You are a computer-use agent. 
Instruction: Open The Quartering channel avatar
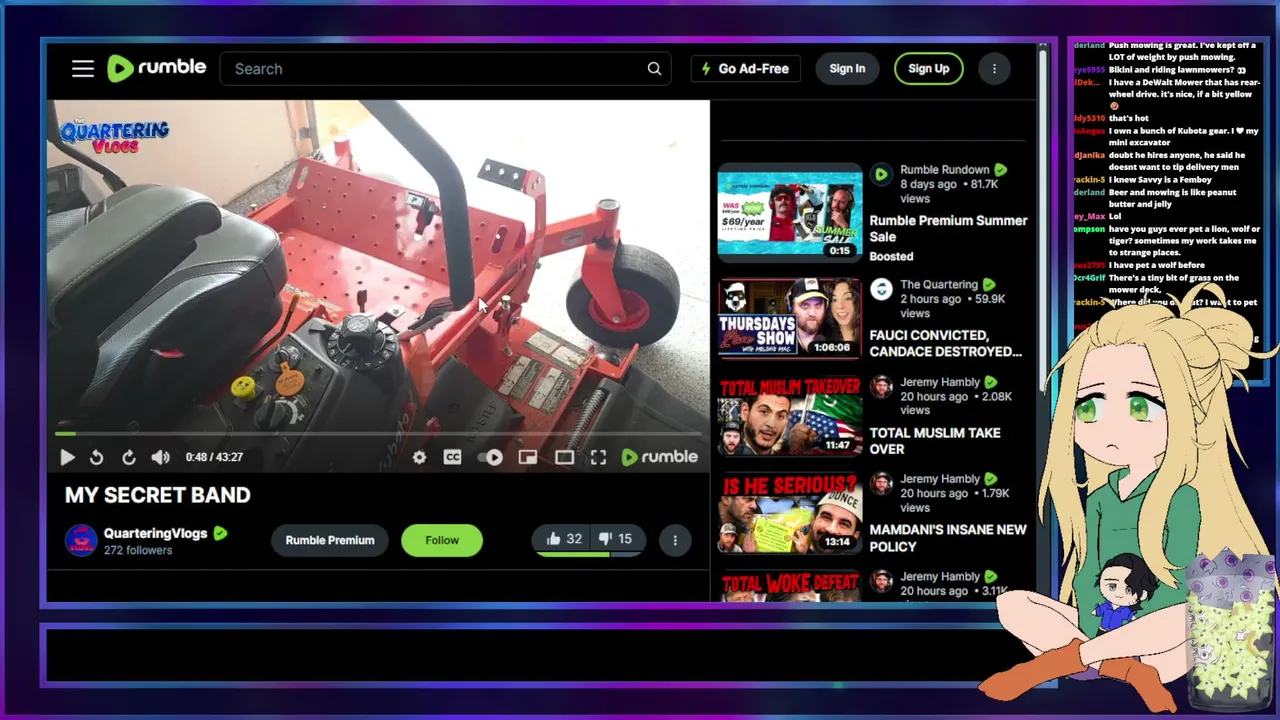coord(881,289)
